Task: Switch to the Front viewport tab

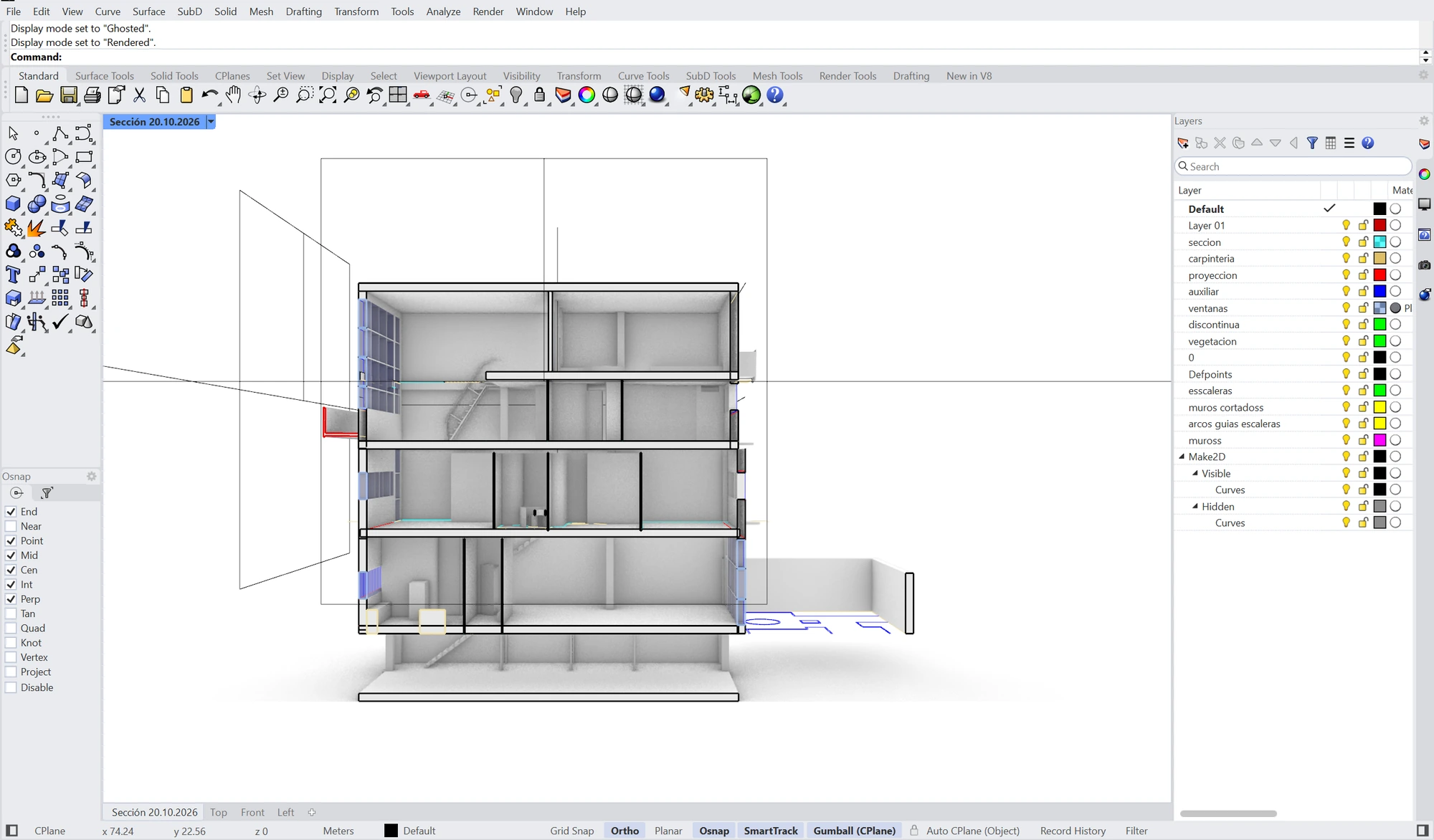Action: point(252,812)
